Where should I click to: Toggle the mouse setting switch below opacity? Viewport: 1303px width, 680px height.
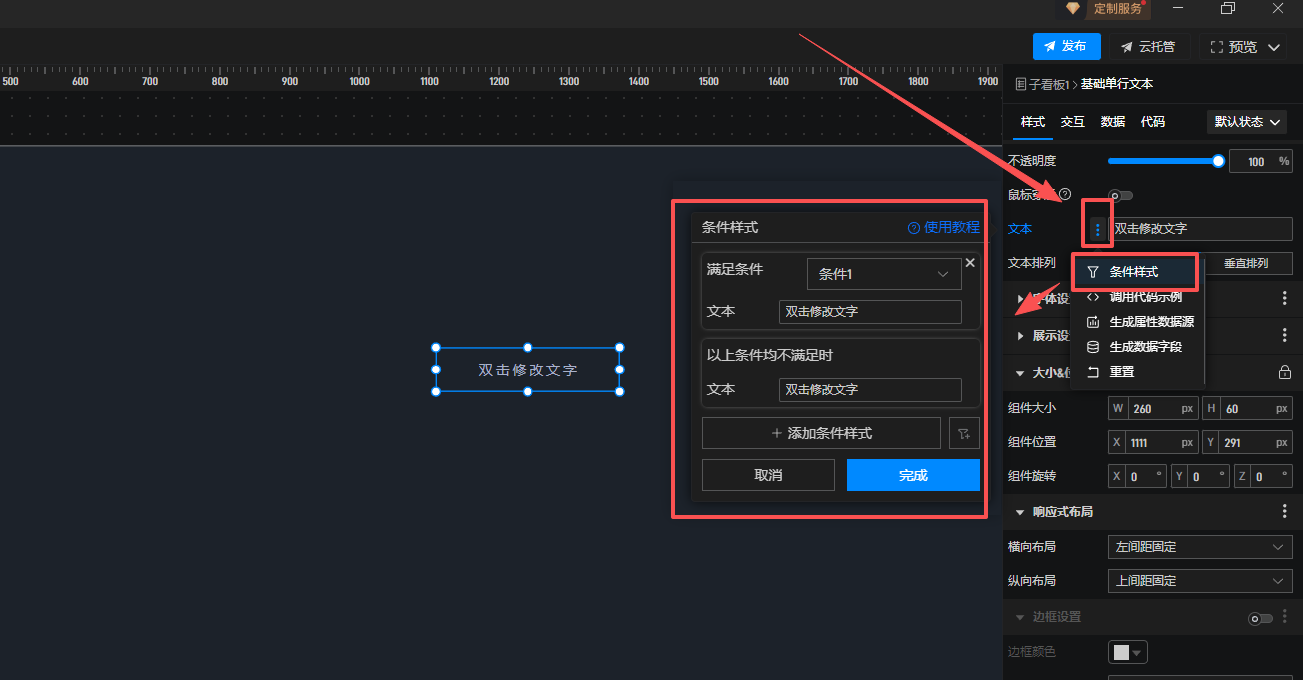tap(1120, 195)
